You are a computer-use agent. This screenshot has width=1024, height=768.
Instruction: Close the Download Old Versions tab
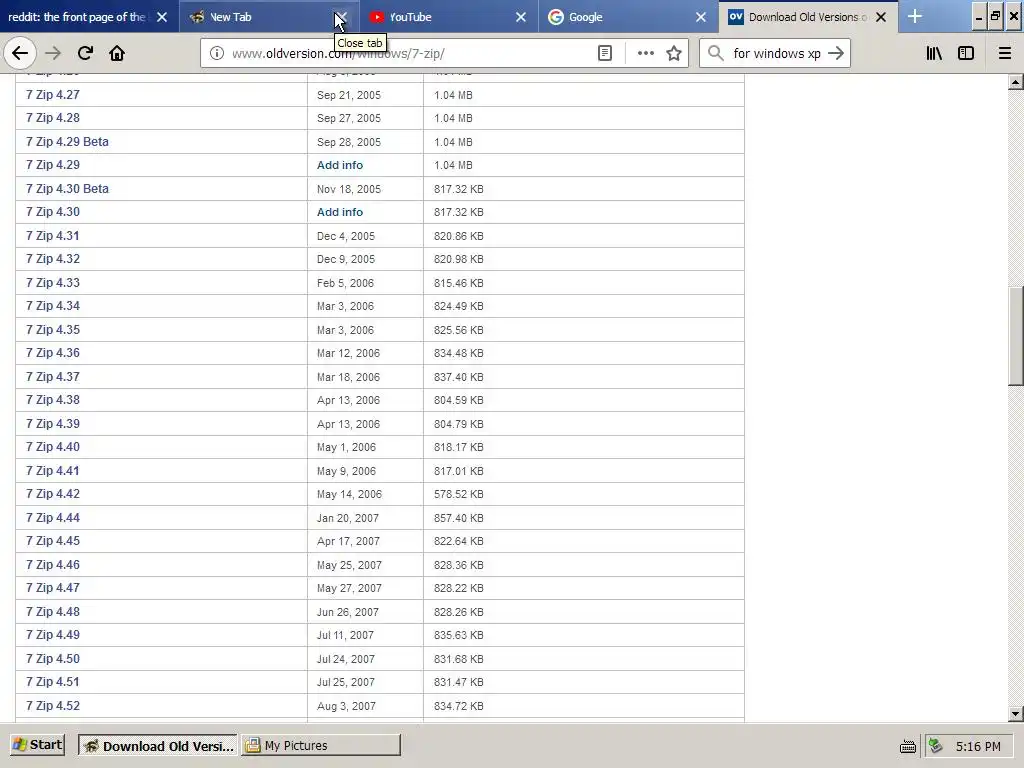tap(881, 17)
